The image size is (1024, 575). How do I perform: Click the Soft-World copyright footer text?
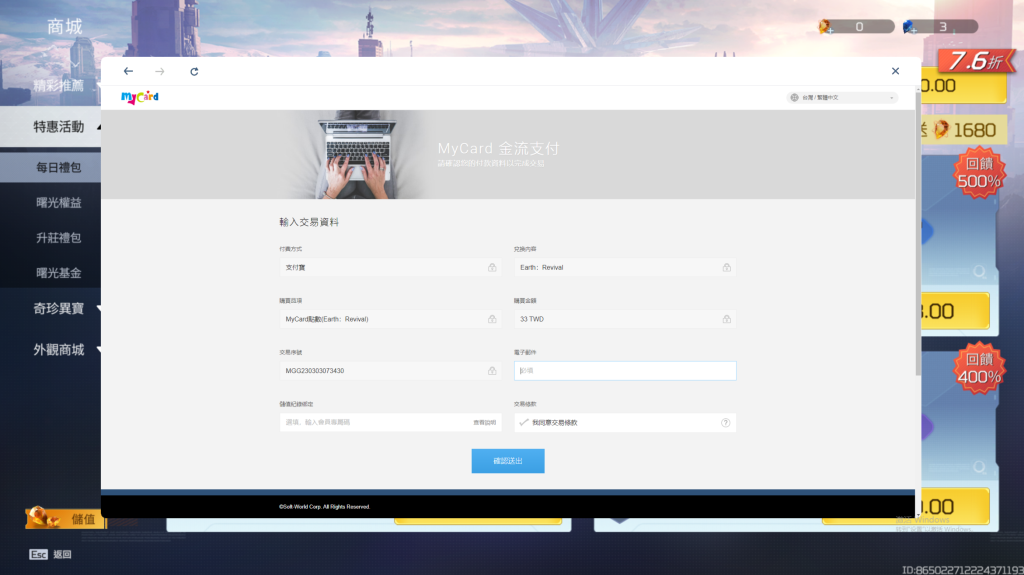(x=325, y=506)
